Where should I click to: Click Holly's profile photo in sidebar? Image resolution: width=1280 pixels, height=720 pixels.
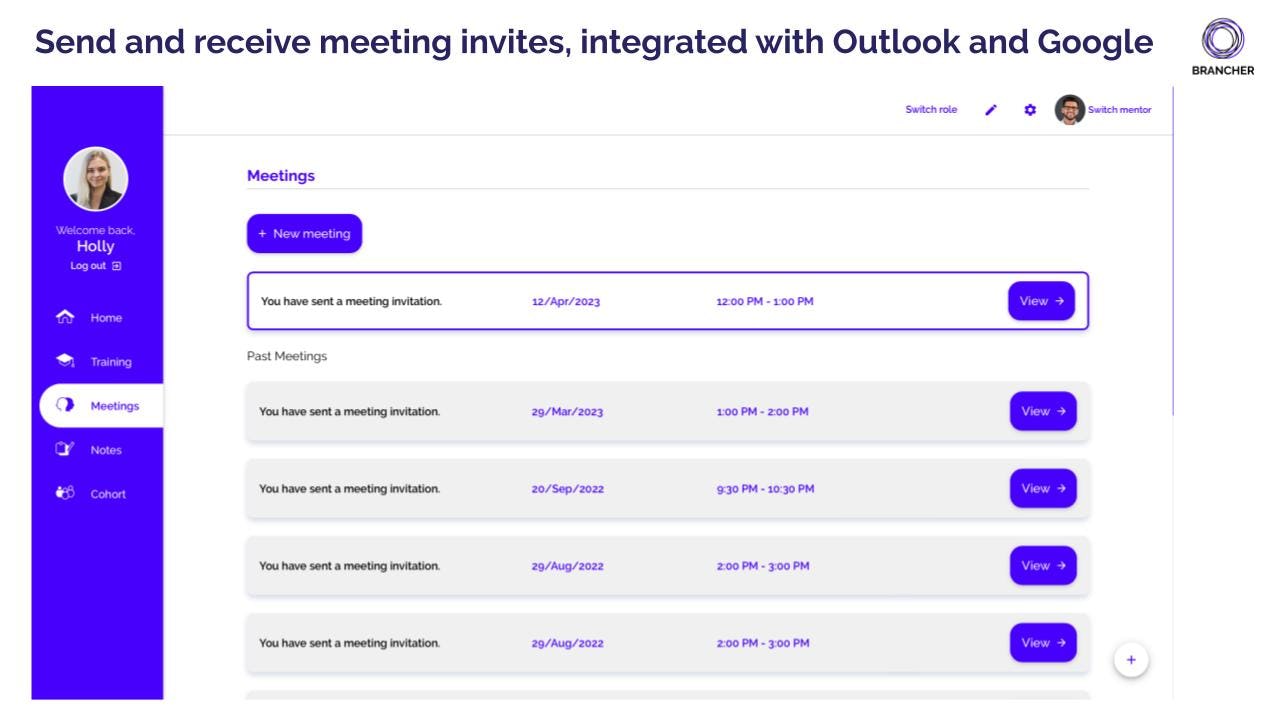pyautogui.click(x=96, y=179)
